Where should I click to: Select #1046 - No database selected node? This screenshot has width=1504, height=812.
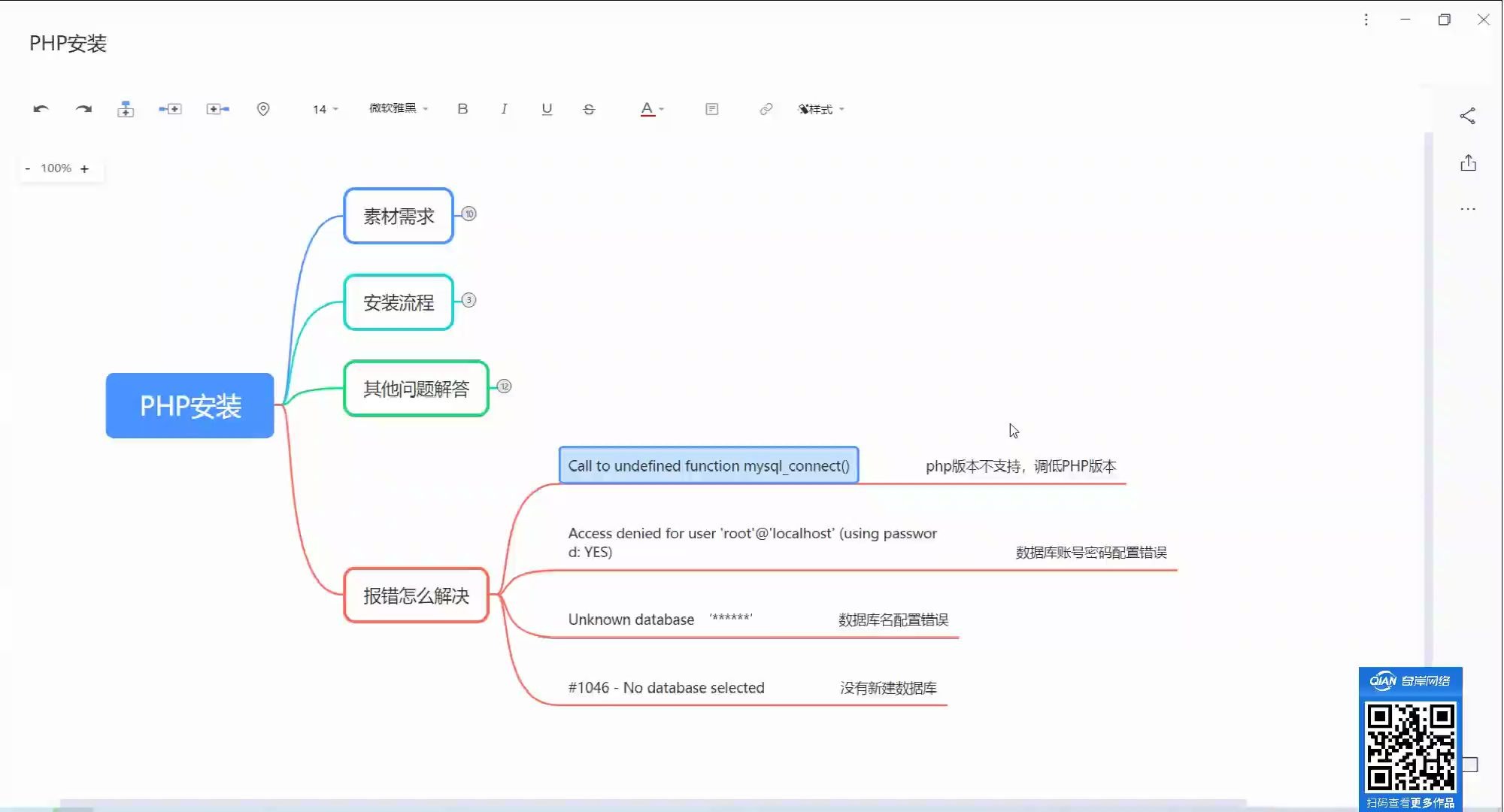pyautogui.click(x=666, y=687)
